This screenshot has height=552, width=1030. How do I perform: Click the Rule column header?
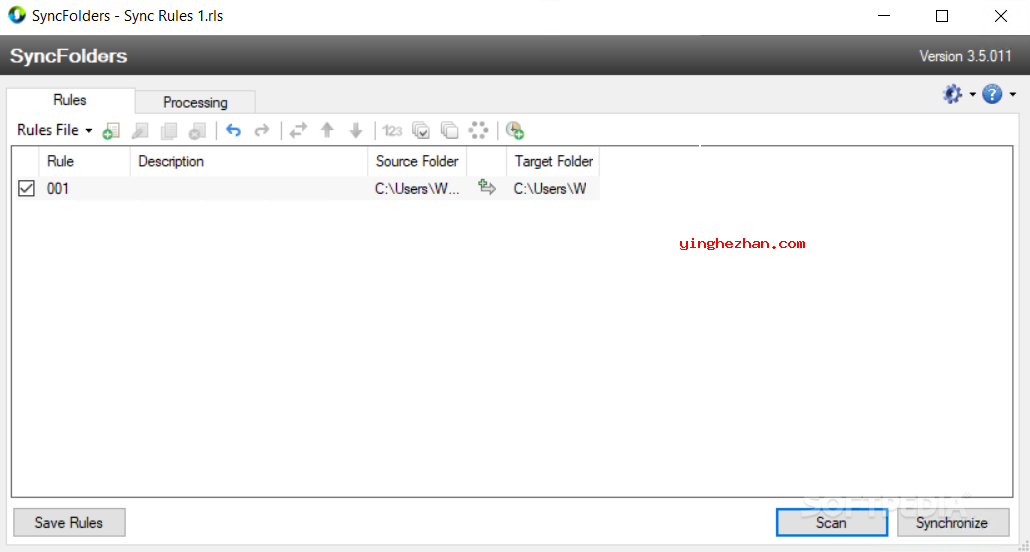click(x=85, y=161)
